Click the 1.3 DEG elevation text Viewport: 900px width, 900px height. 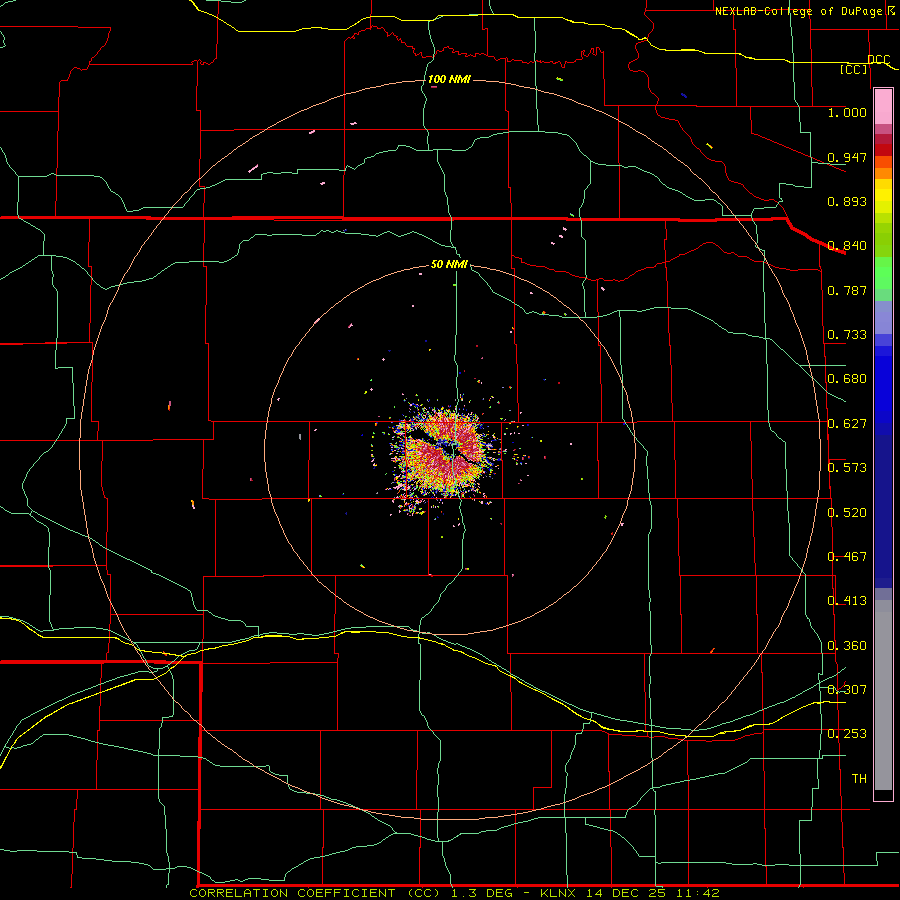482,893
